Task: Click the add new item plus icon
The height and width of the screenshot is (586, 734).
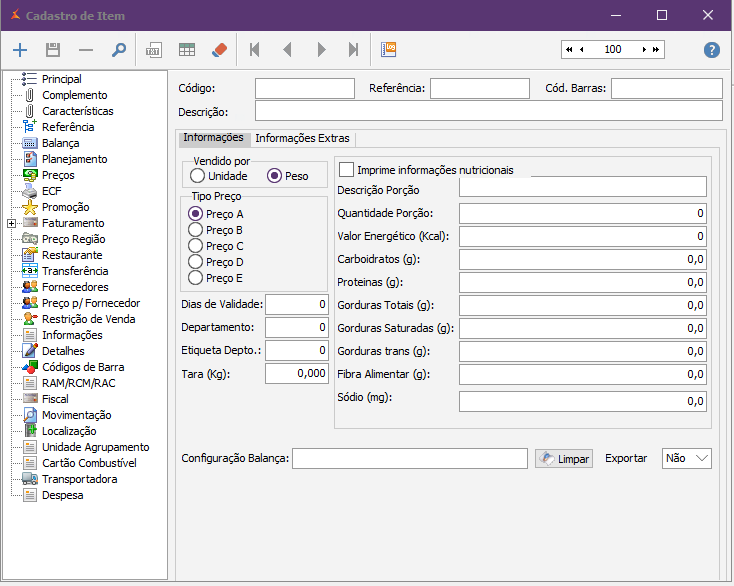Action: [x=21, y=50]
